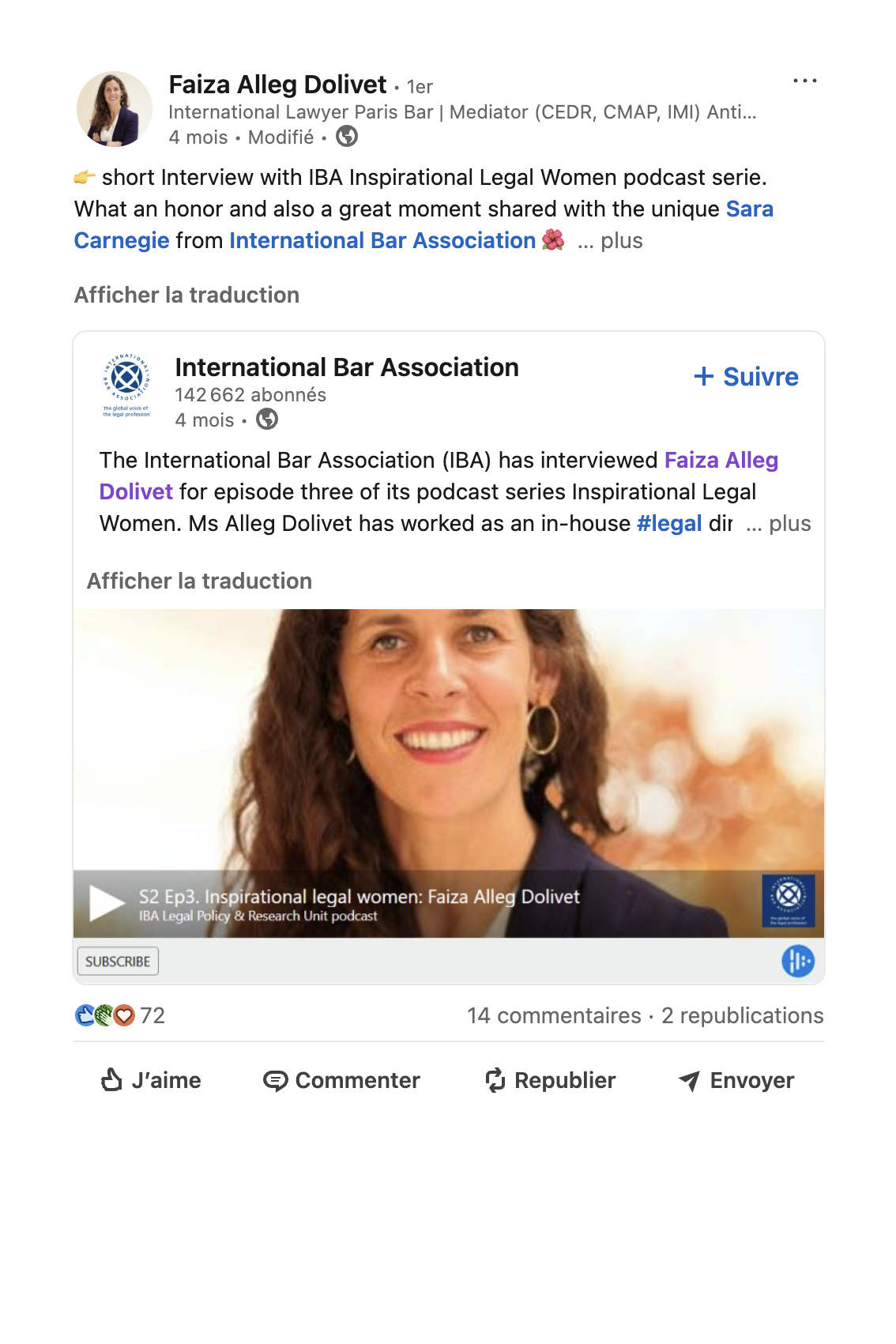Image resolution: width=896 pixels, height=1344 pixels.
Task: Follow International Bar Association with Suivre
Action: pos(746,377)
